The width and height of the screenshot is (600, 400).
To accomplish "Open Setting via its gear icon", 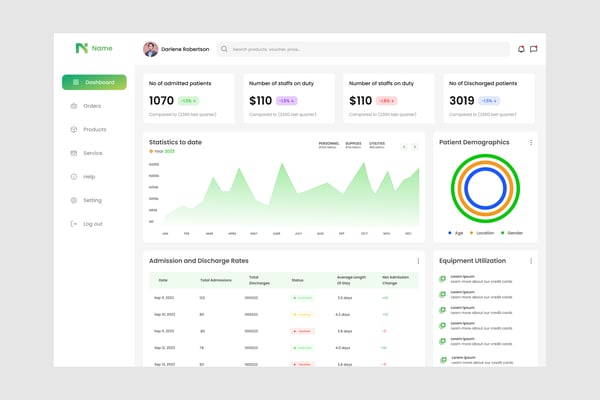I will (74, 200).
